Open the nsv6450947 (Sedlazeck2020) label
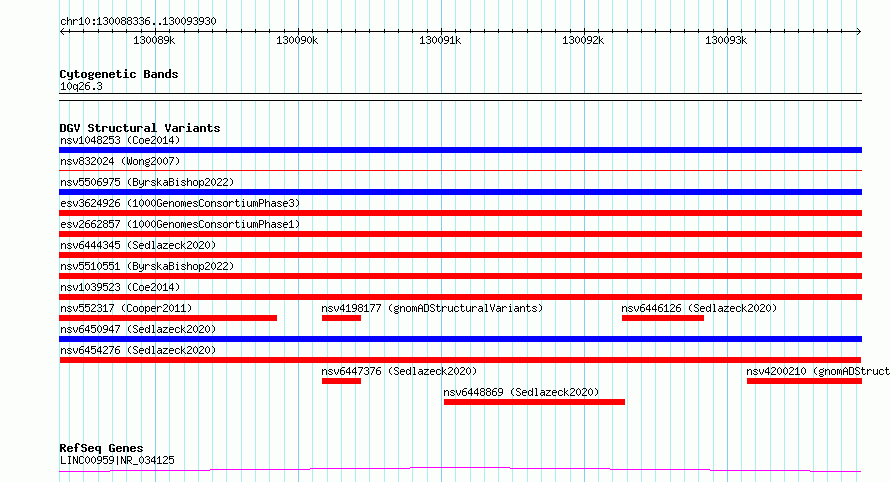 (x=138, y=329)
